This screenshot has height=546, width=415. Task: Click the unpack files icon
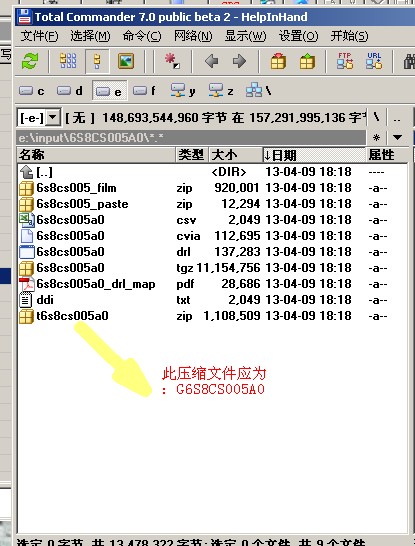coord(307,61)
